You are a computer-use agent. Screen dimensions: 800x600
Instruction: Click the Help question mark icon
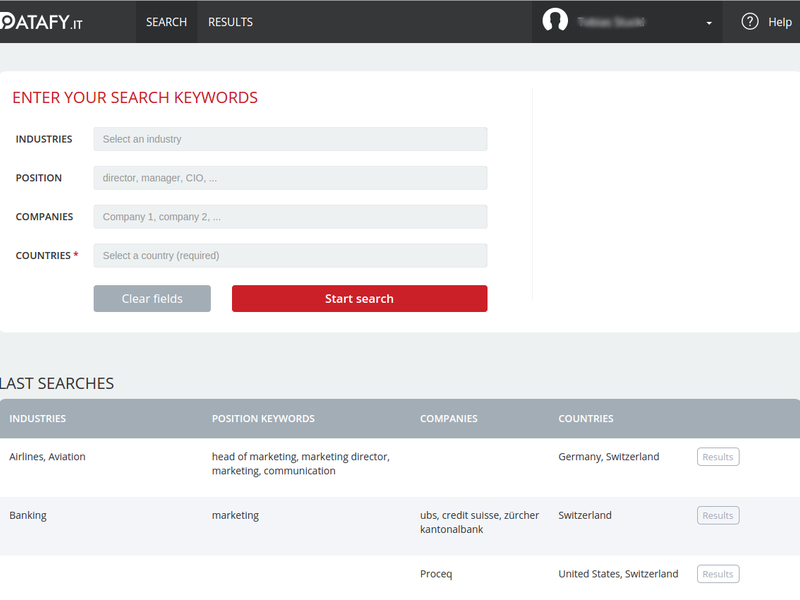pos(749,22)
